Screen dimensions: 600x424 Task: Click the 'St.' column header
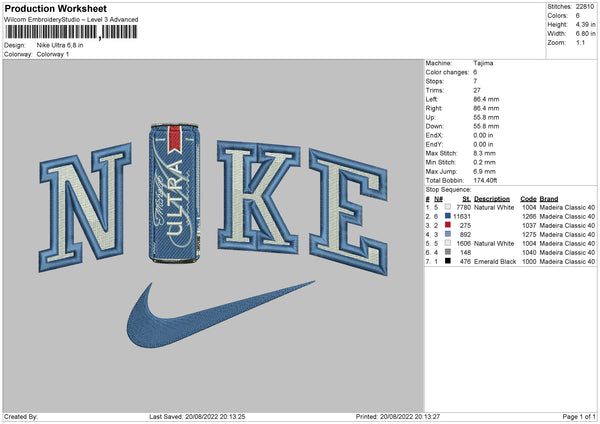coord(466,199)
